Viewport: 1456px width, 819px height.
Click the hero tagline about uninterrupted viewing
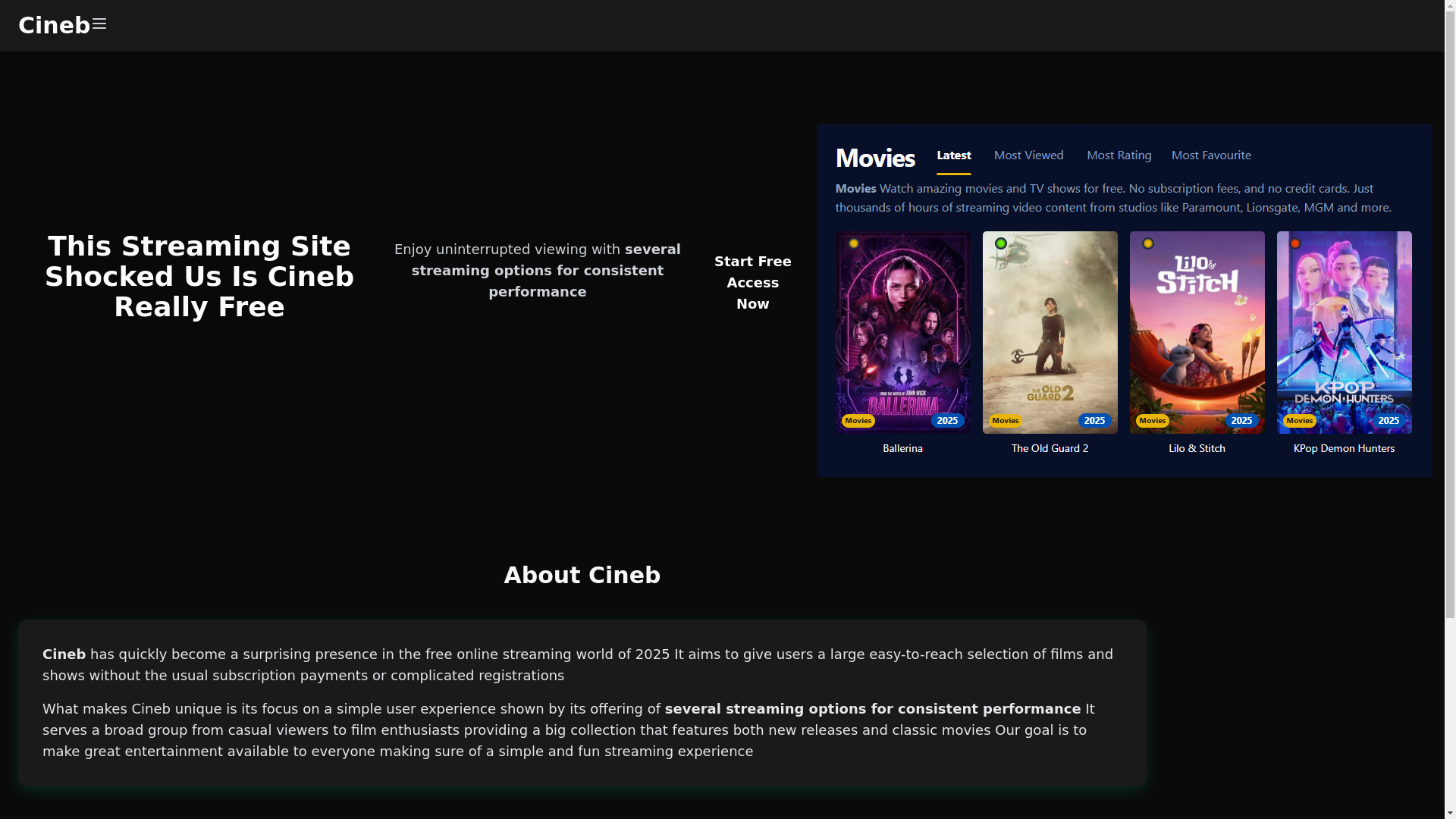click(x=538, y=271)
